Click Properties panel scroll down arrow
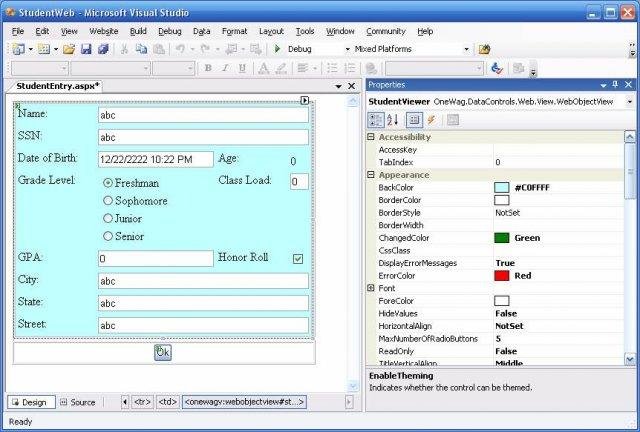This screenshot has height=432, width=640. click(630, 359)
